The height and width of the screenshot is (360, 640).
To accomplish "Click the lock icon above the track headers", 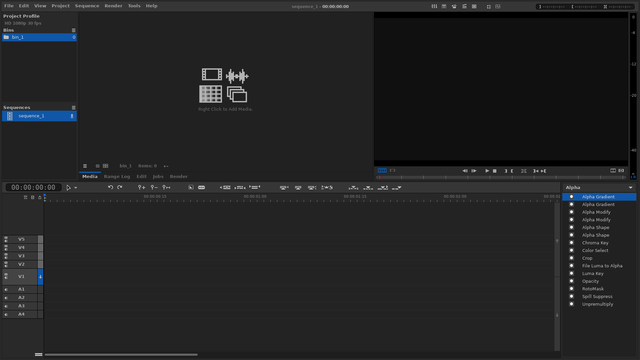I will point(40,197).
